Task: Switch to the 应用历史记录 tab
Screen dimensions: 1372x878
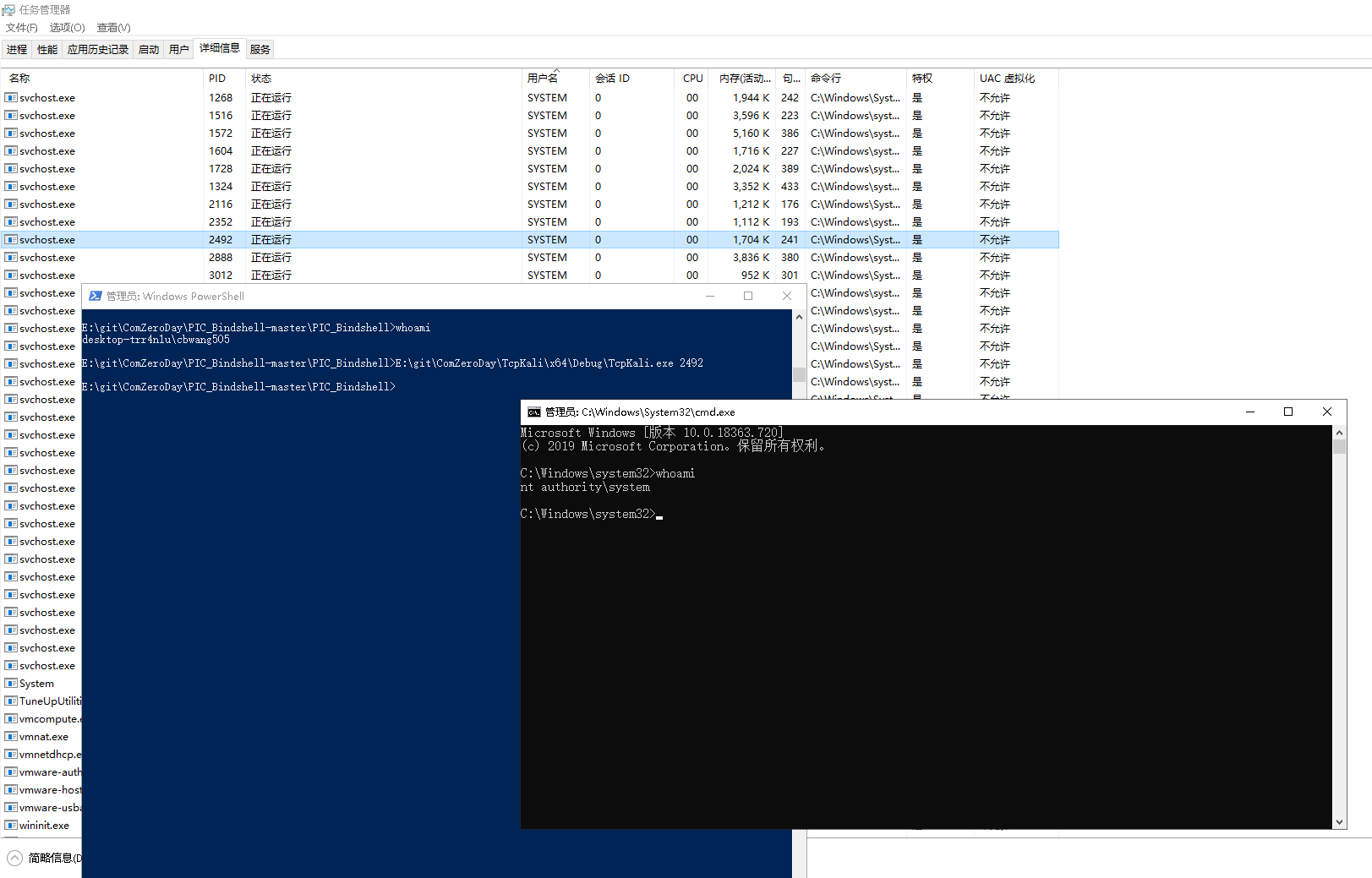Action: pos(98,50)
